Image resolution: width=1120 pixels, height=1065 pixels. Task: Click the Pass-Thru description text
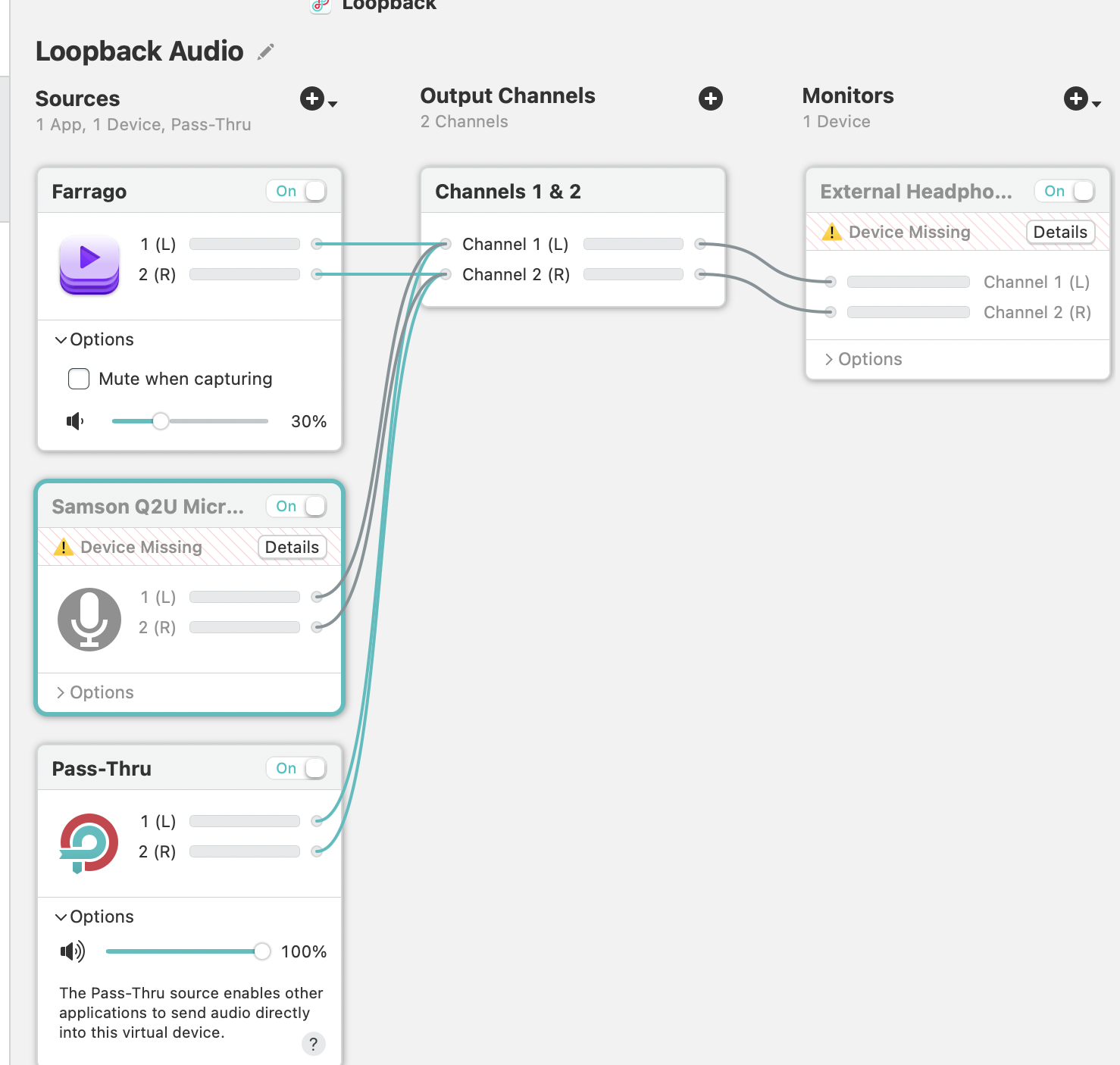(x=191, y=1013)
